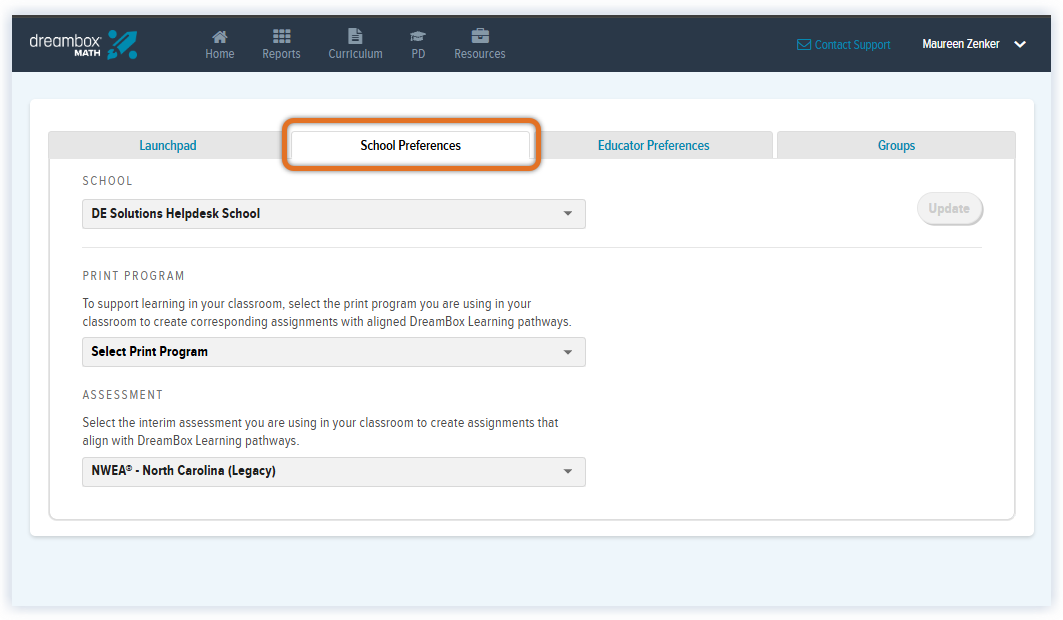Click the Contact Support link

[852, 45]
